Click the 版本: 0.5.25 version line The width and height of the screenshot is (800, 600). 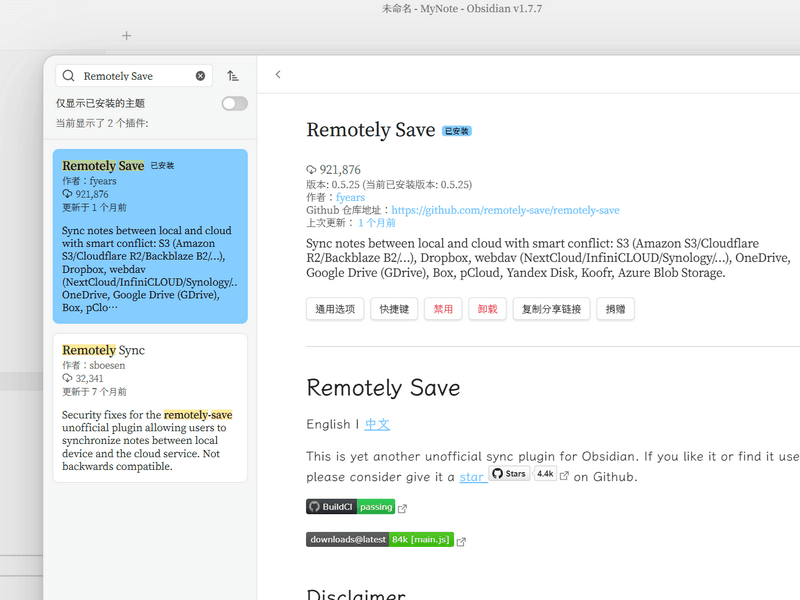[x=389, y=185]
